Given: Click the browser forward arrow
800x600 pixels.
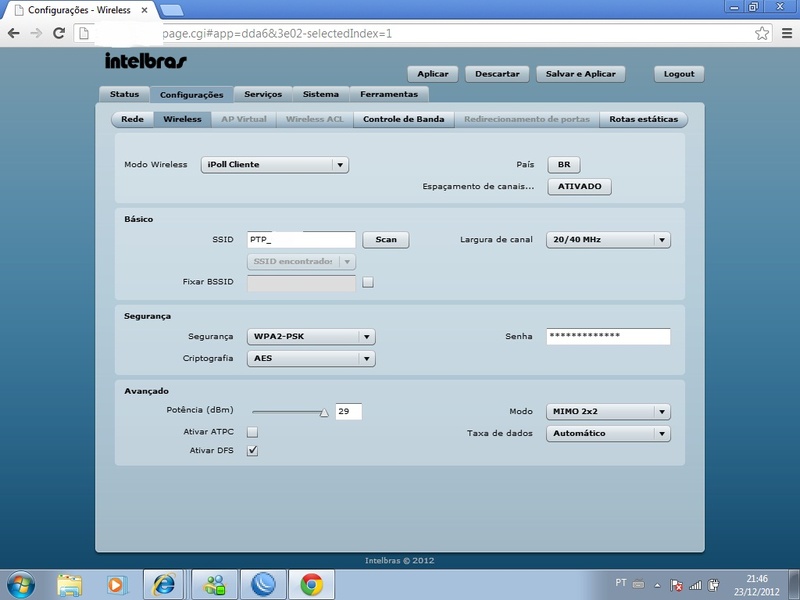Looking at the screenshot, I should click(36, 34).
